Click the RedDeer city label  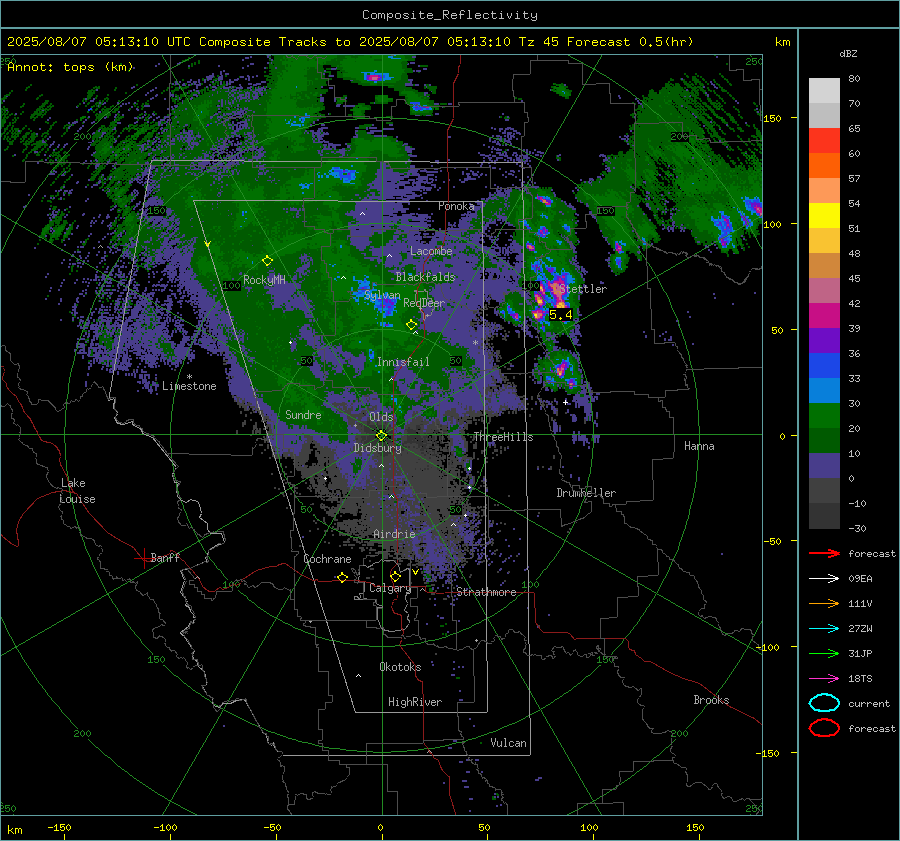coord(424,303)
